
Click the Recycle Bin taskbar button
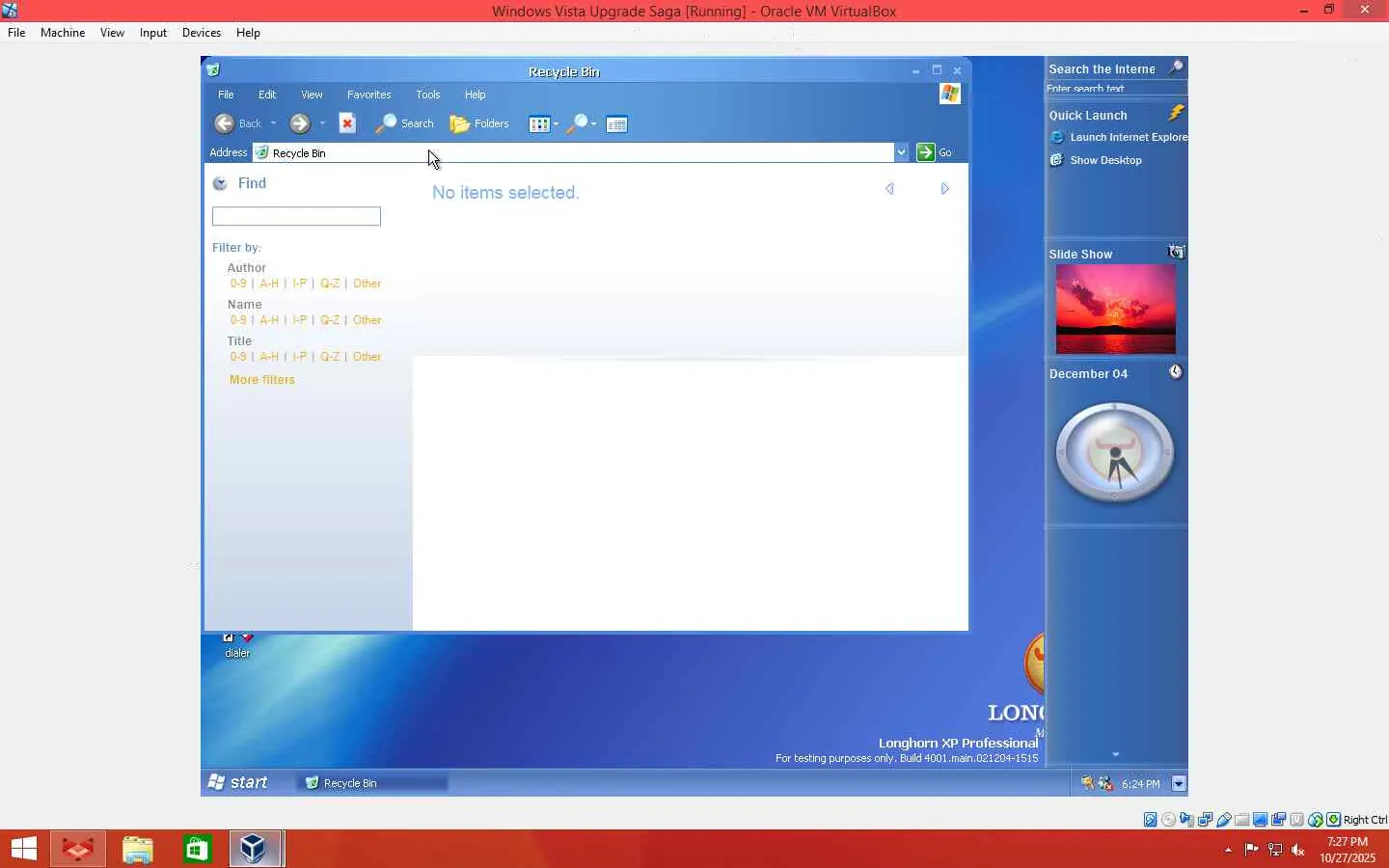tap(373, 783)
